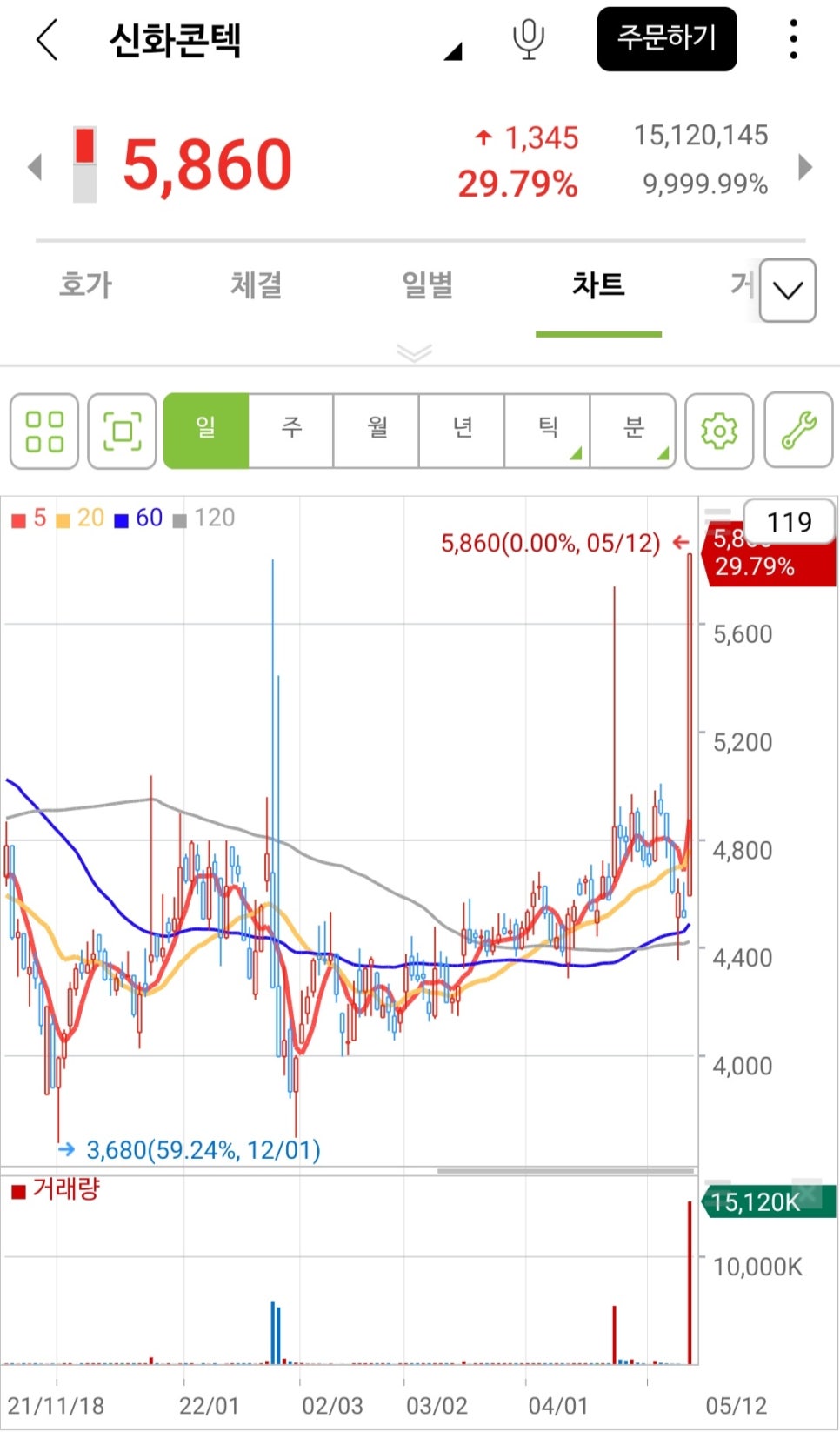The width and height of the screenshot is (840, 1432).
Task: Click the 4,000 price axis label
Action: [743, 1066]
